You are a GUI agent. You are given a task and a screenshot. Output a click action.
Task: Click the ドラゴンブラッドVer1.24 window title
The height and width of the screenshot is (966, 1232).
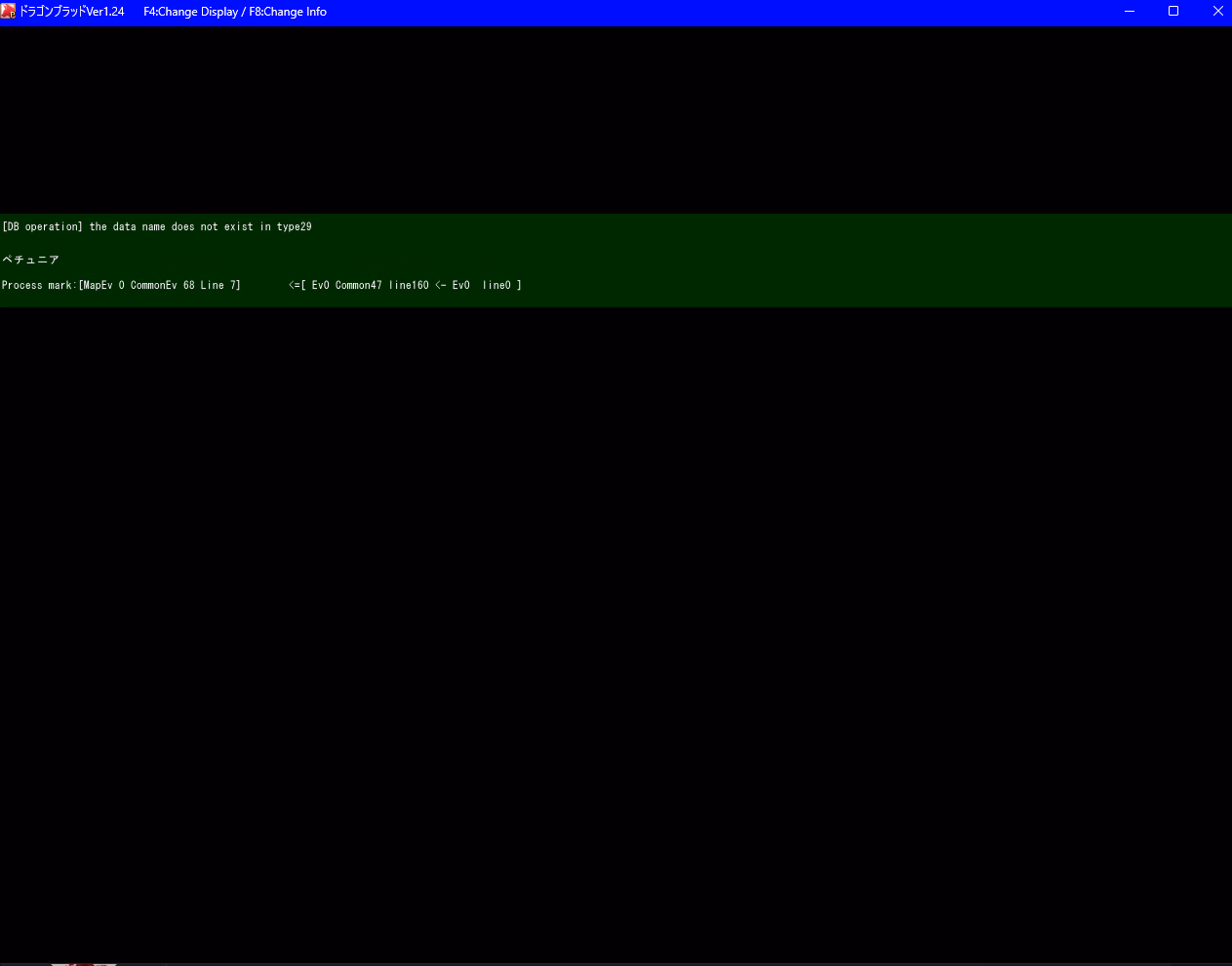click(x=72, y=12)
